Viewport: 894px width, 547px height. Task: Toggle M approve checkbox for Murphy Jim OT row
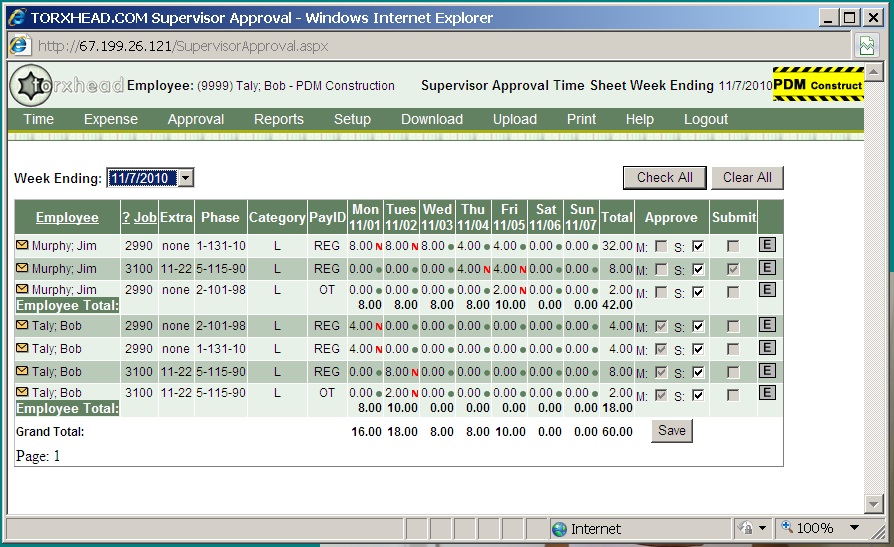tap(661, 293)
